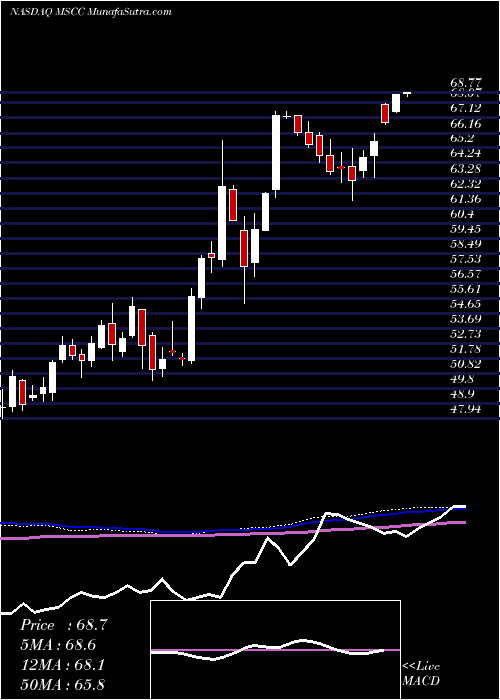
Task: Click the 62.32 price axis label
Action: coord(466,183)
